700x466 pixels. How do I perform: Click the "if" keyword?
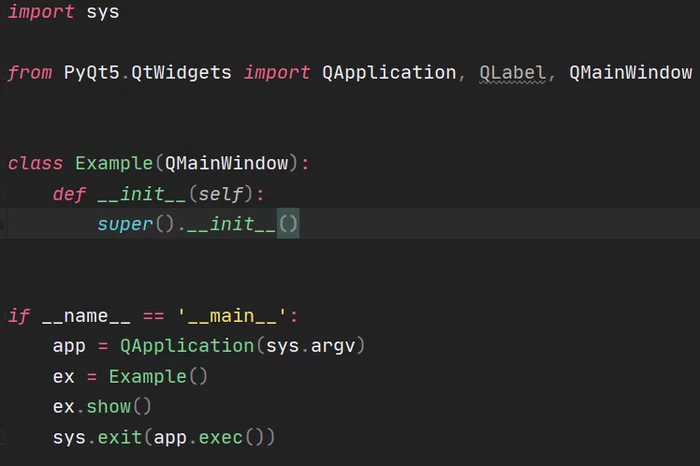pos(19,316)
